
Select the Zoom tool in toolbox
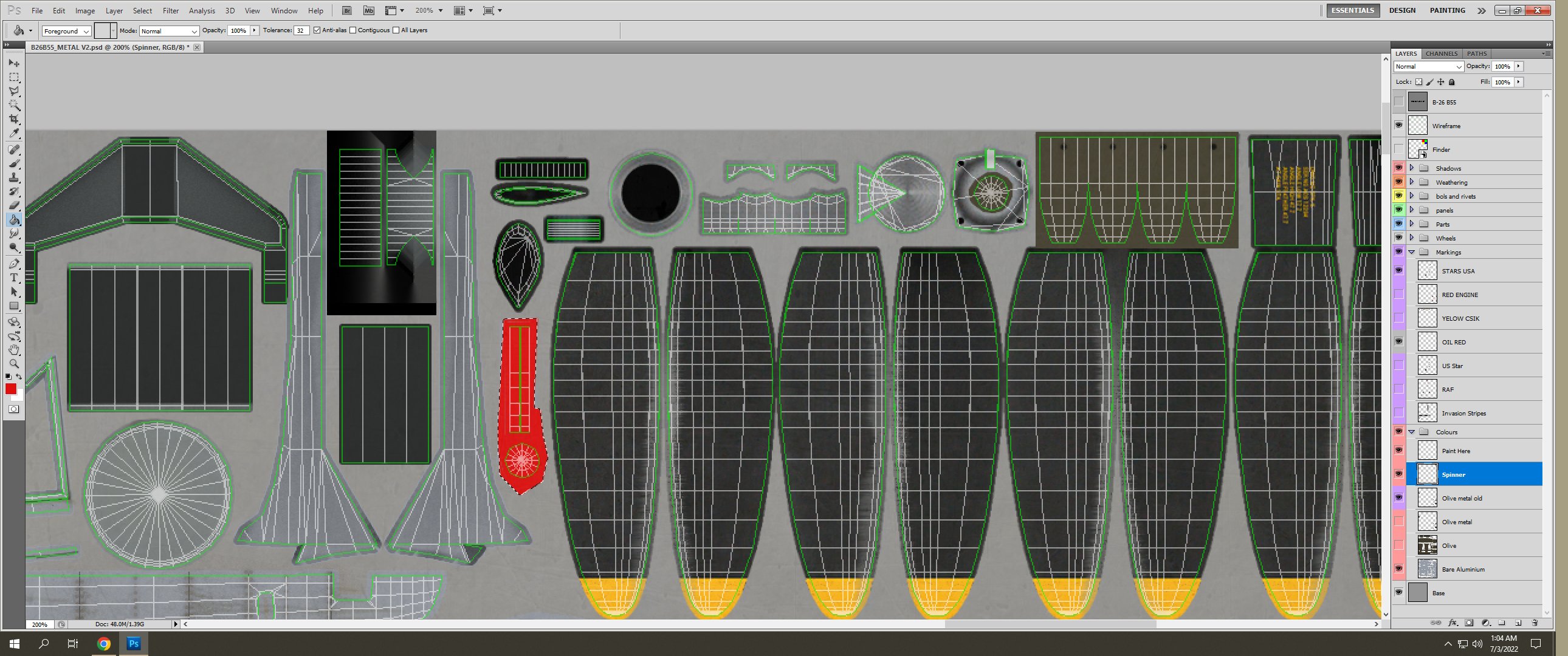pos(14,364)
